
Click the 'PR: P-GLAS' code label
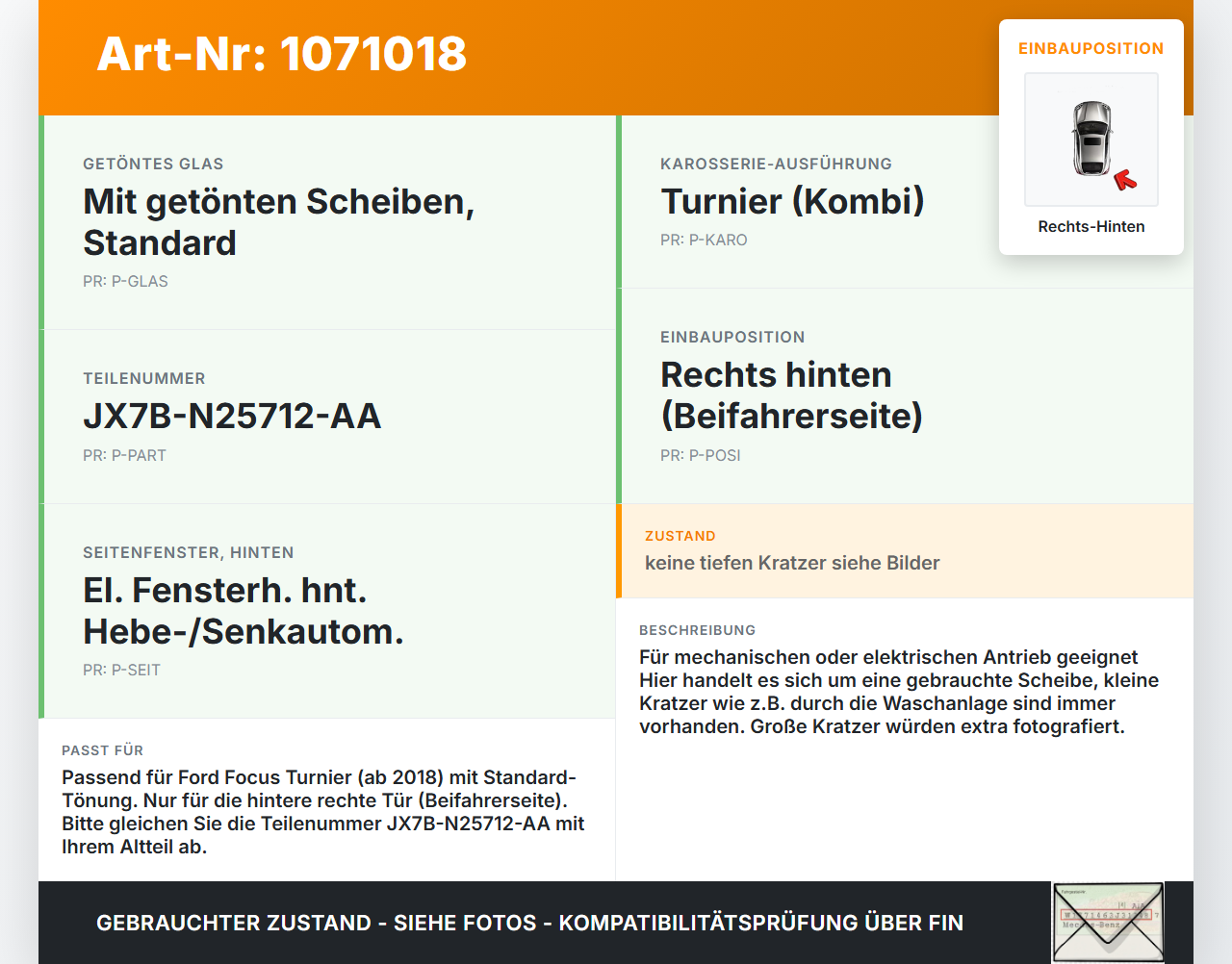[125, 282]
